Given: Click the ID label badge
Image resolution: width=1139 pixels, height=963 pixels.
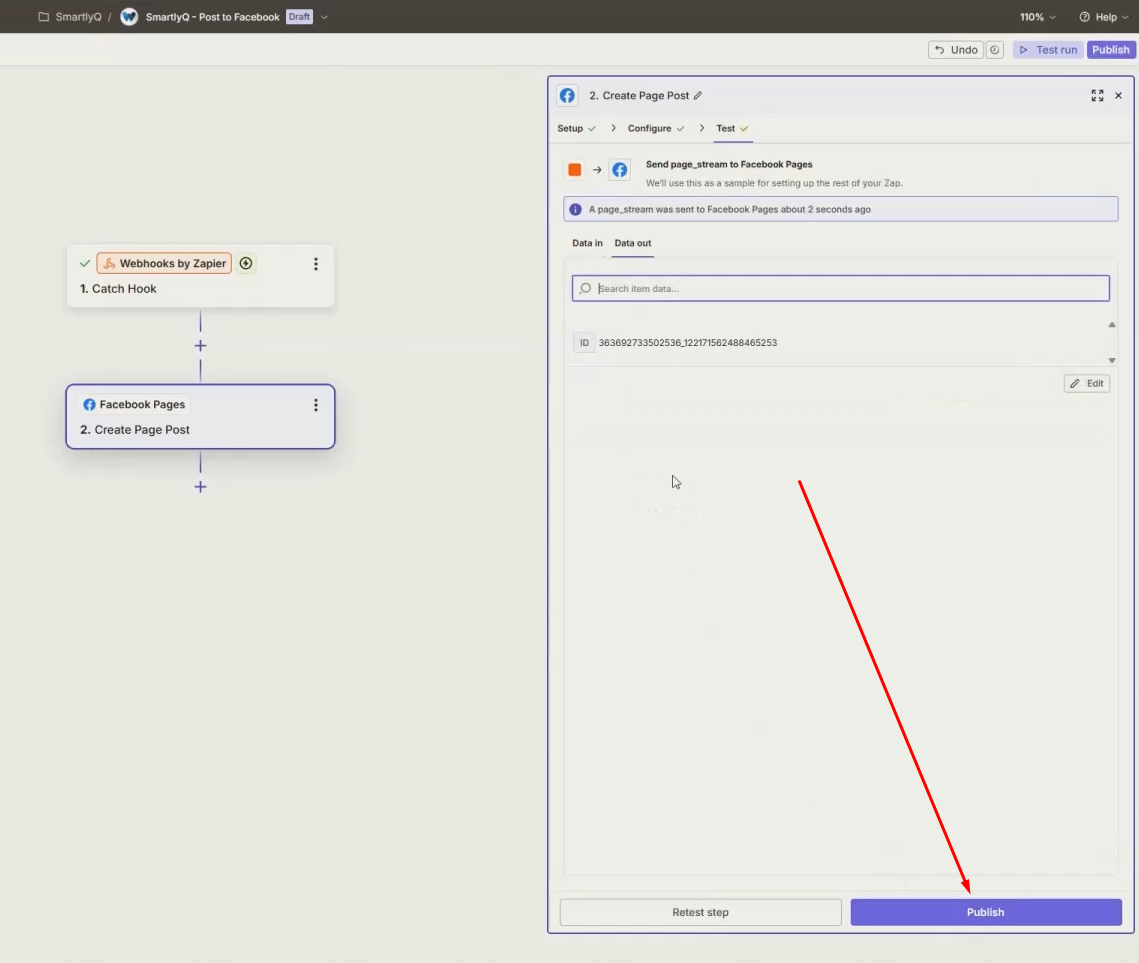Looking at the screenshot, I should 584,343.
